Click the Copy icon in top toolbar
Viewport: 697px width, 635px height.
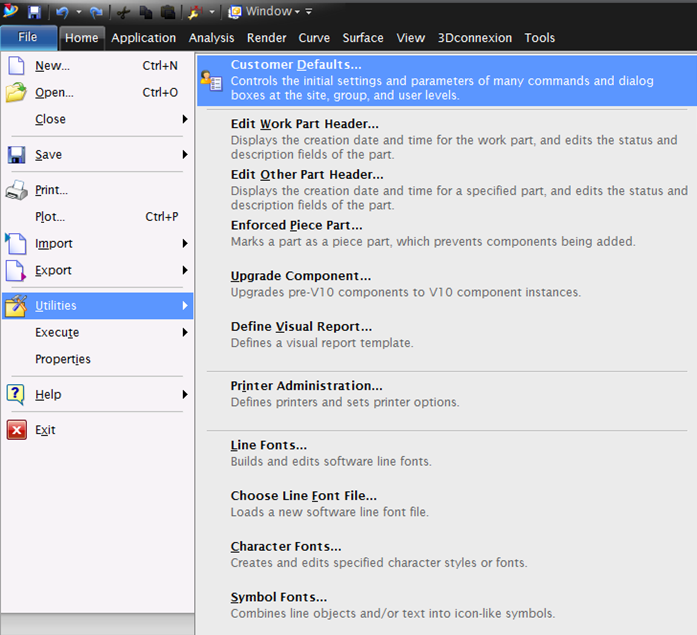tap(144, 11)
